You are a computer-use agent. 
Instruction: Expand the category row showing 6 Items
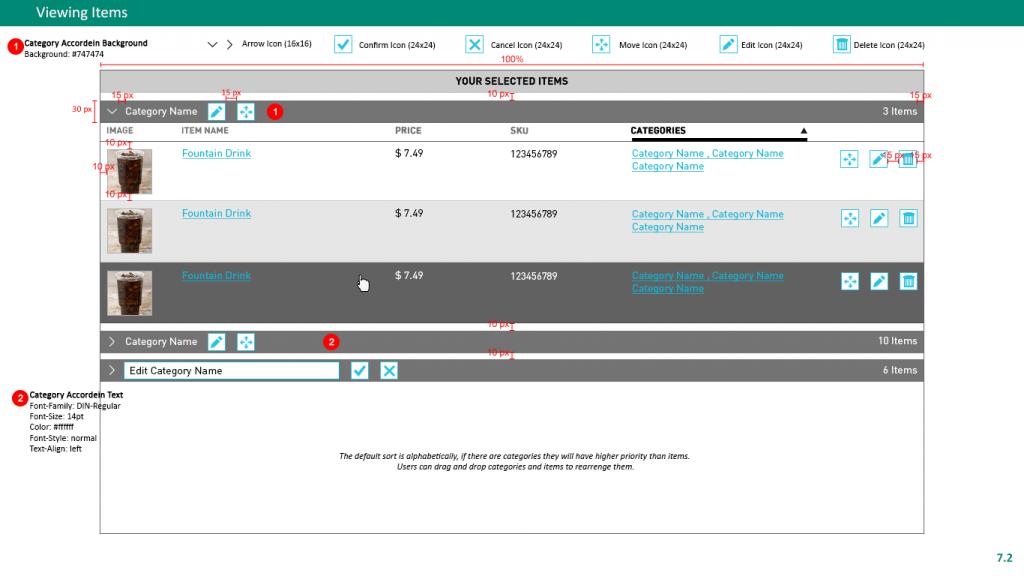(x=112, y=371)
